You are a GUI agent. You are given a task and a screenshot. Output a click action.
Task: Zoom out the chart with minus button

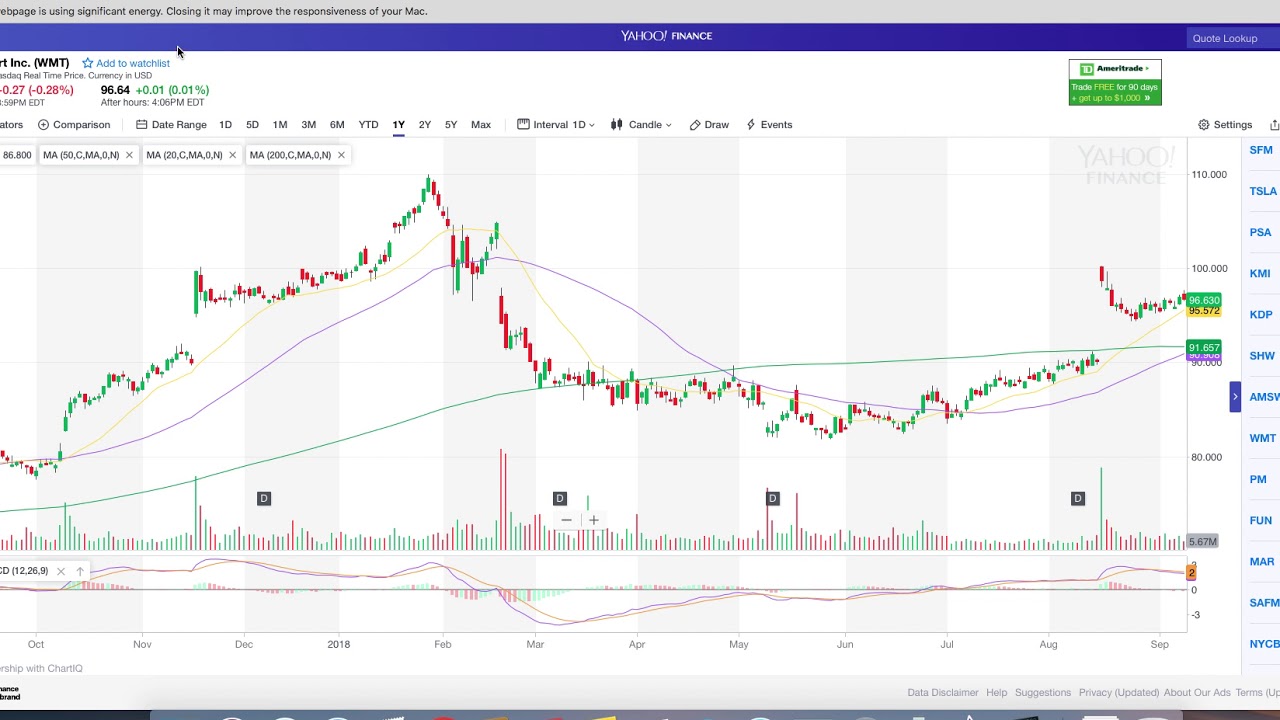coord(566,520)
